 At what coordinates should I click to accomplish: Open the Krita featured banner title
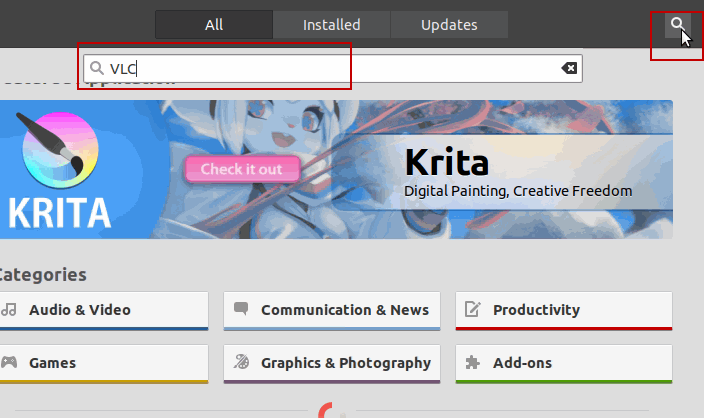point(447,162)
